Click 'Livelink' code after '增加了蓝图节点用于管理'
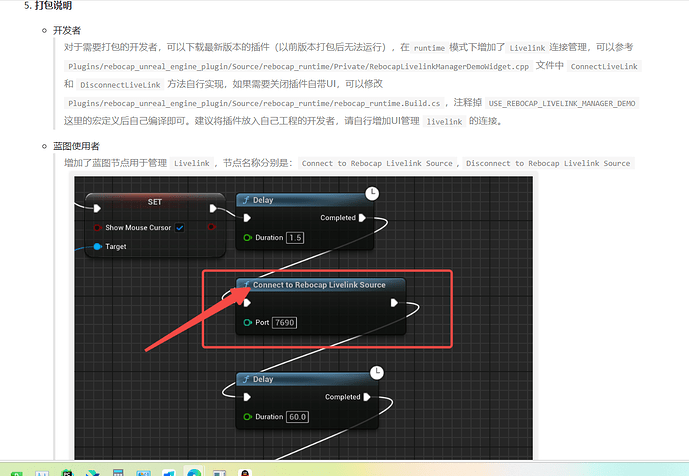This screenshot has width=689, height=476. coord(192,163)
